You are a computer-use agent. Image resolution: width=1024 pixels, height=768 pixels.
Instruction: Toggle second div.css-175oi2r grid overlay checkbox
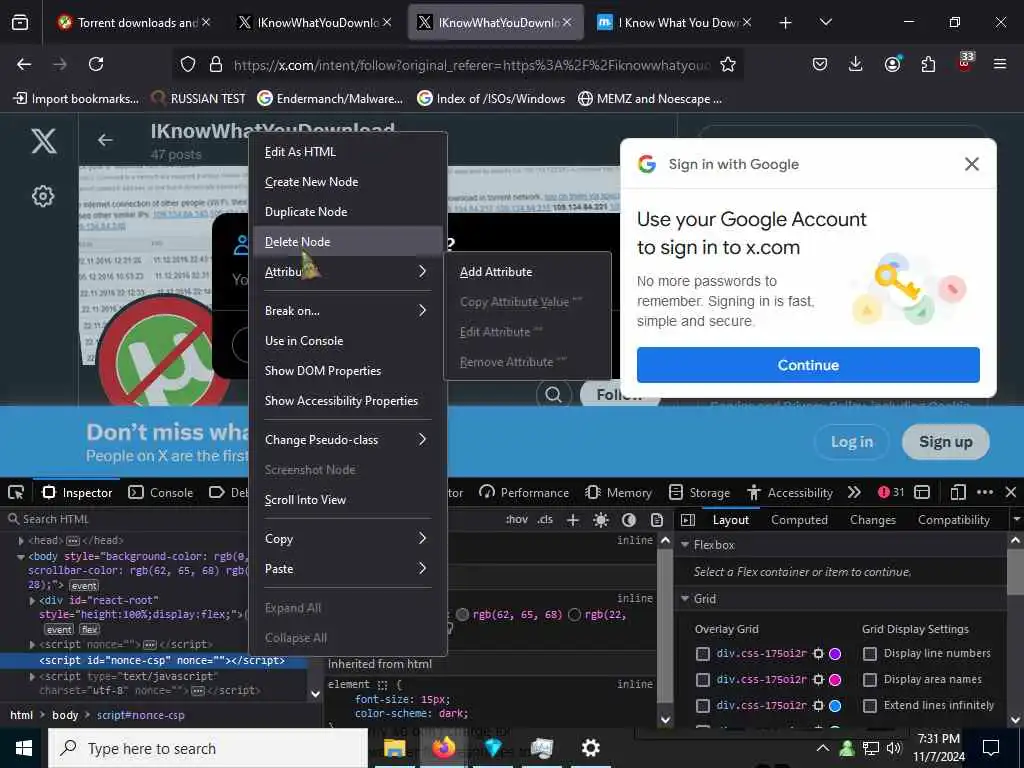coord(703,680)
